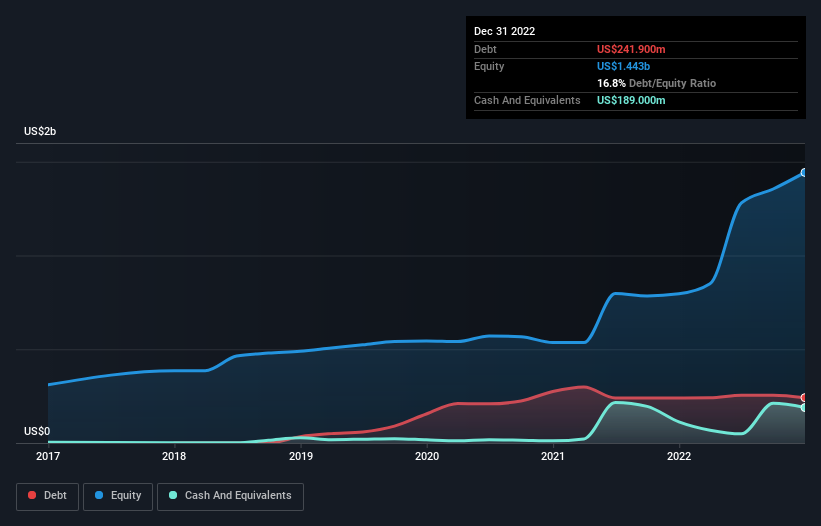Screen dimensions: 821x526
Task: Toggle Cash And Equivalents legend button
Action: point(230,496)
